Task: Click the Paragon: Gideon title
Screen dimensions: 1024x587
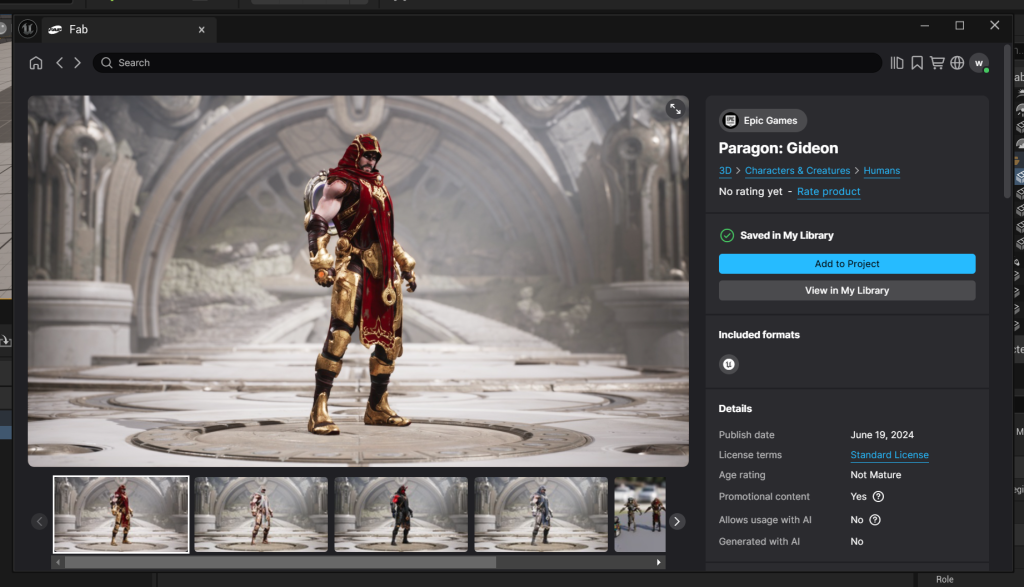Action: pyautogui.click(x=778, y=148)
